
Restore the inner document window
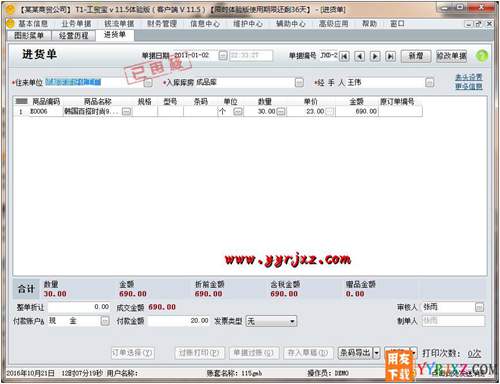tap(479, 24)
